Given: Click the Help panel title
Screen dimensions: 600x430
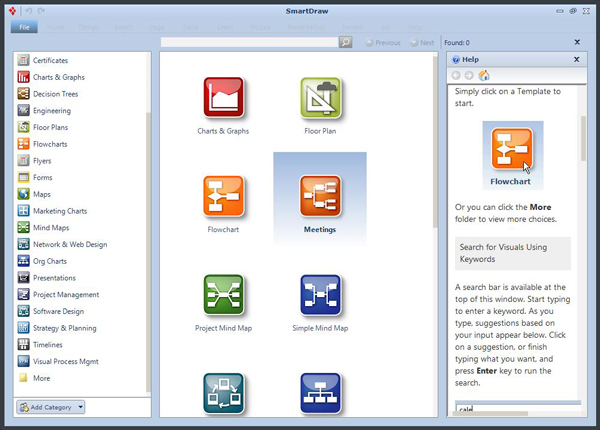Looking at the screenshot, I should (x=470, y=59).
